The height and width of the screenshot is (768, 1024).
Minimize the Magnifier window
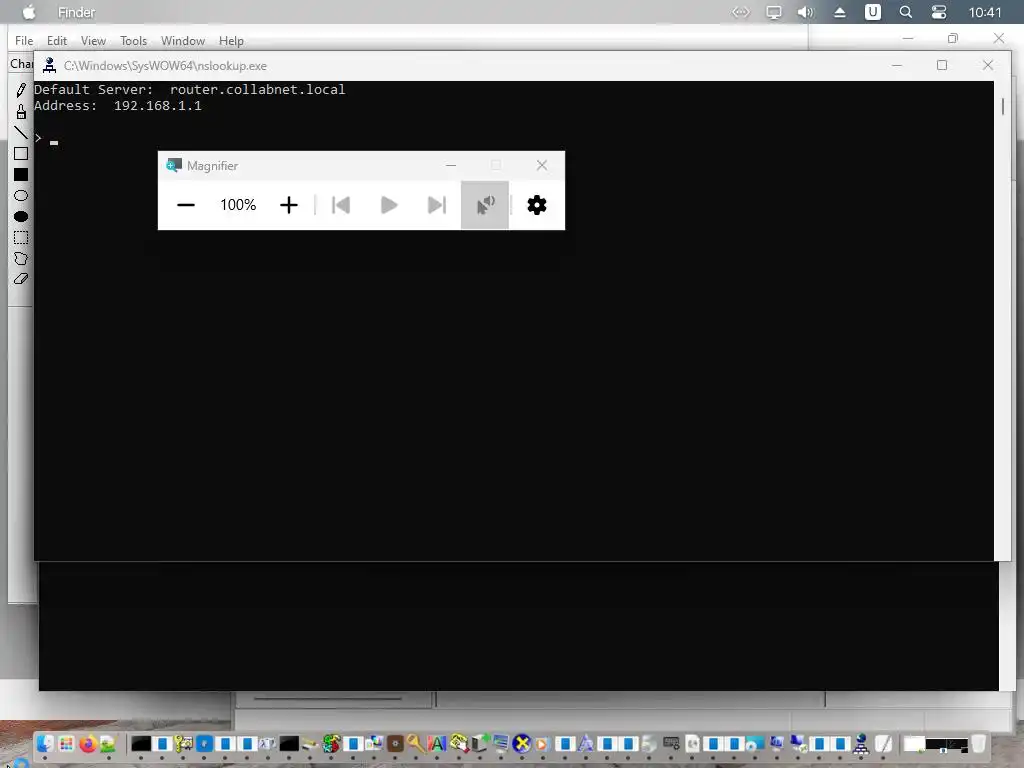451,165
